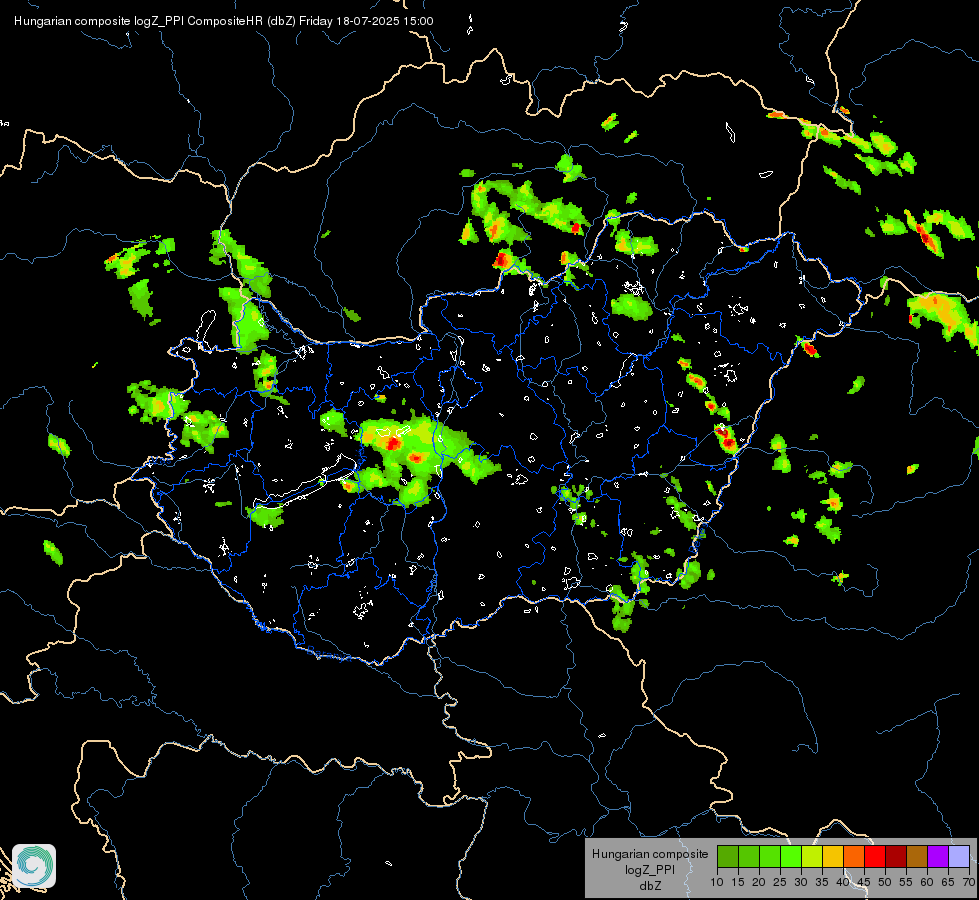Click the 50–55 dBZ dark red legend swatch
This screenshot has height=900, width=979.
(896, 856)
